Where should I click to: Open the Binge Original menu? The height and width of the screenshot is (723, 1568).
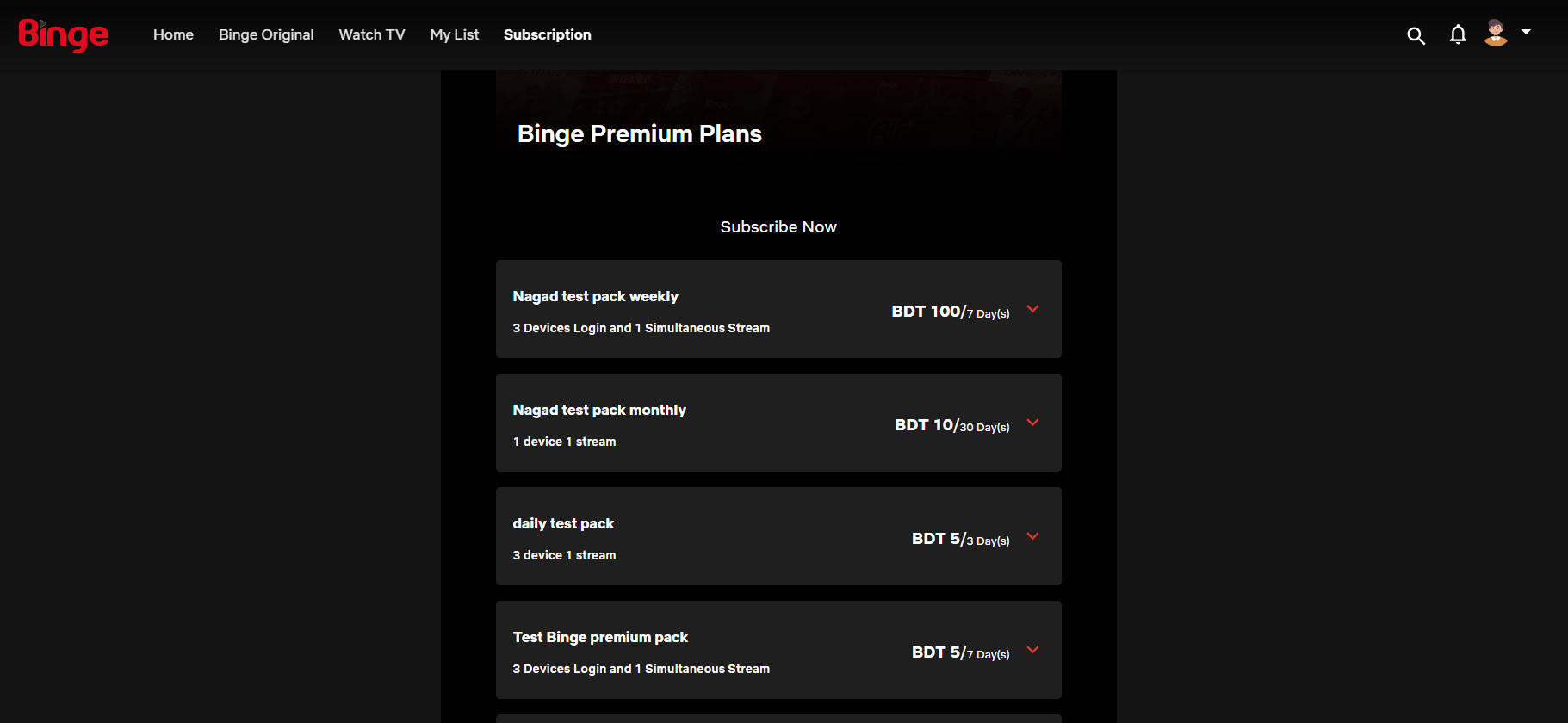[266, 34]
